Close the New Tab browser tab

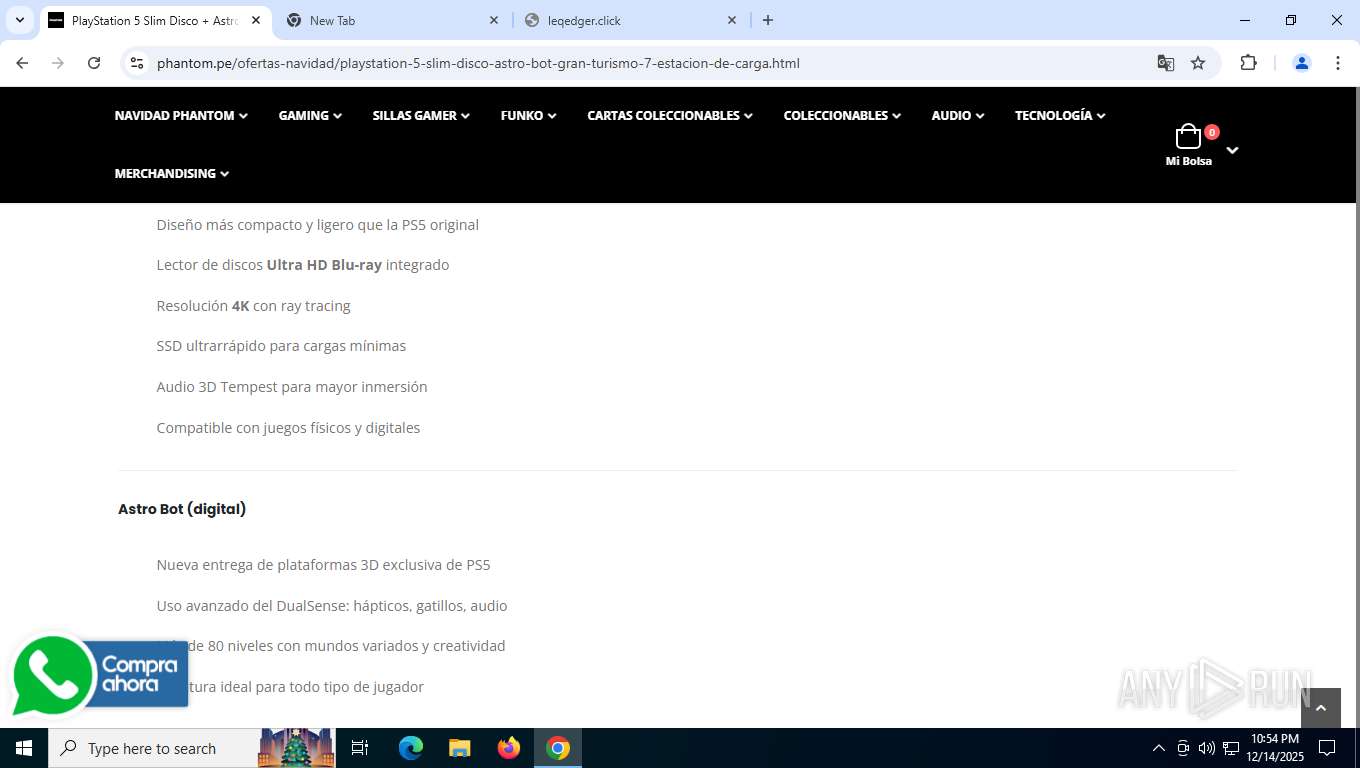(x=494, y=20)
